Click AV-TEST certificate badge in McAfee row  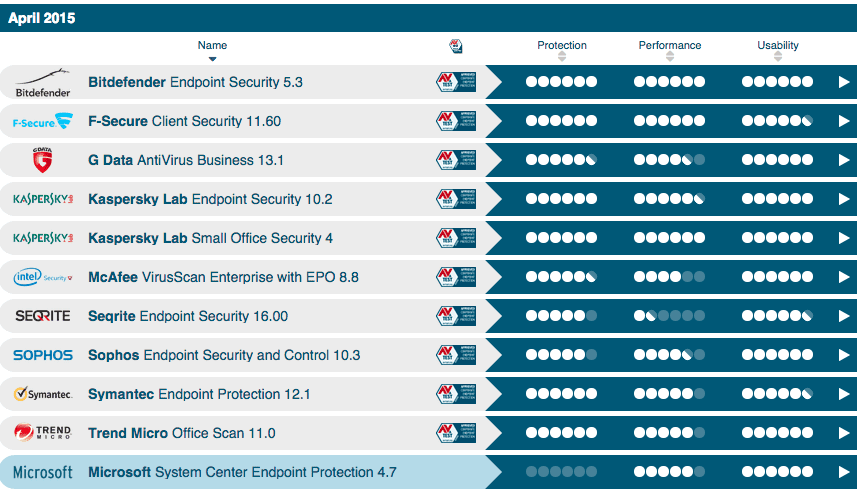[x=456, y=277]
